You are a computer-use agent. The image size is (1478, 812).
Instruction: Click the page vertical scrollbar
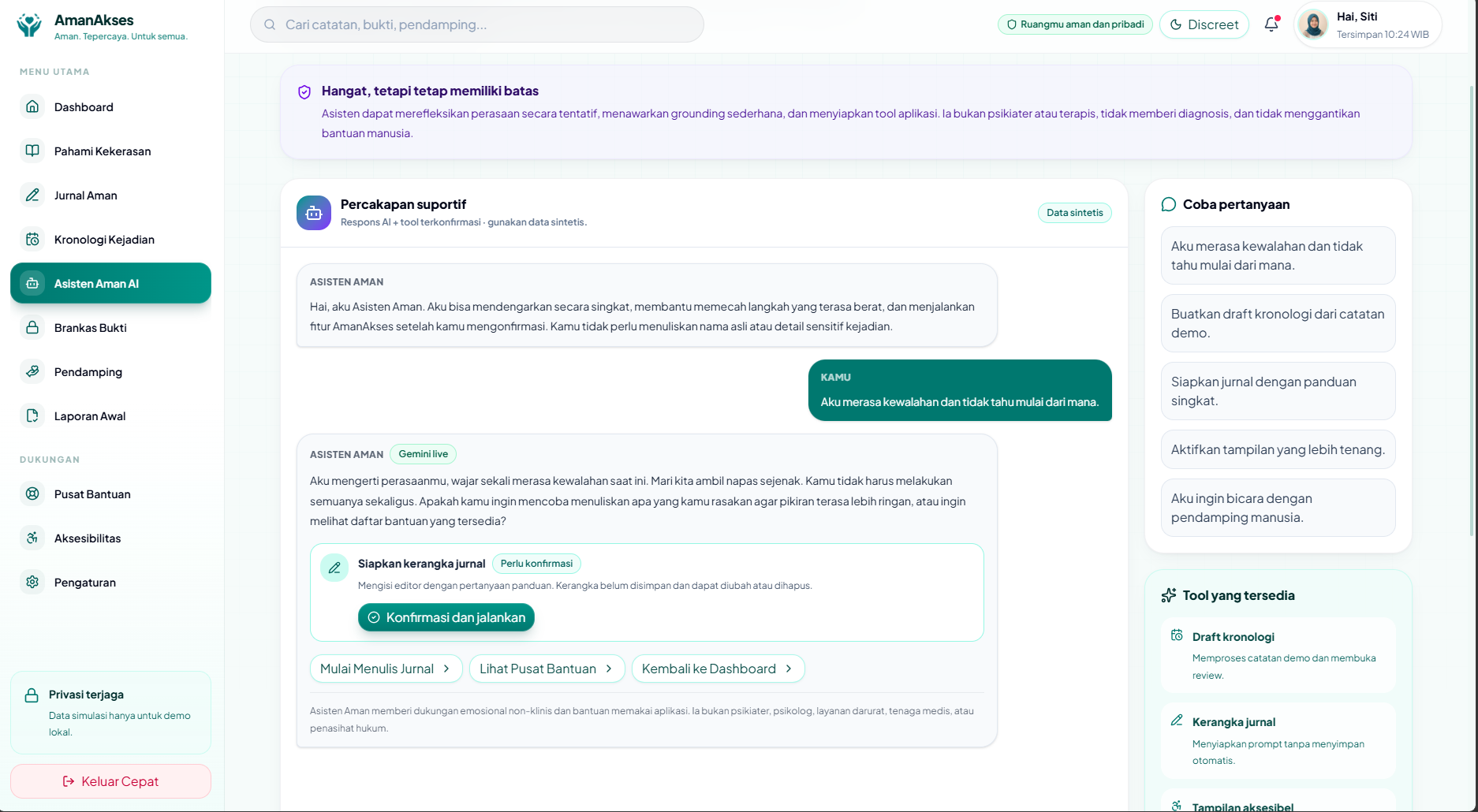click(1472, 311)
